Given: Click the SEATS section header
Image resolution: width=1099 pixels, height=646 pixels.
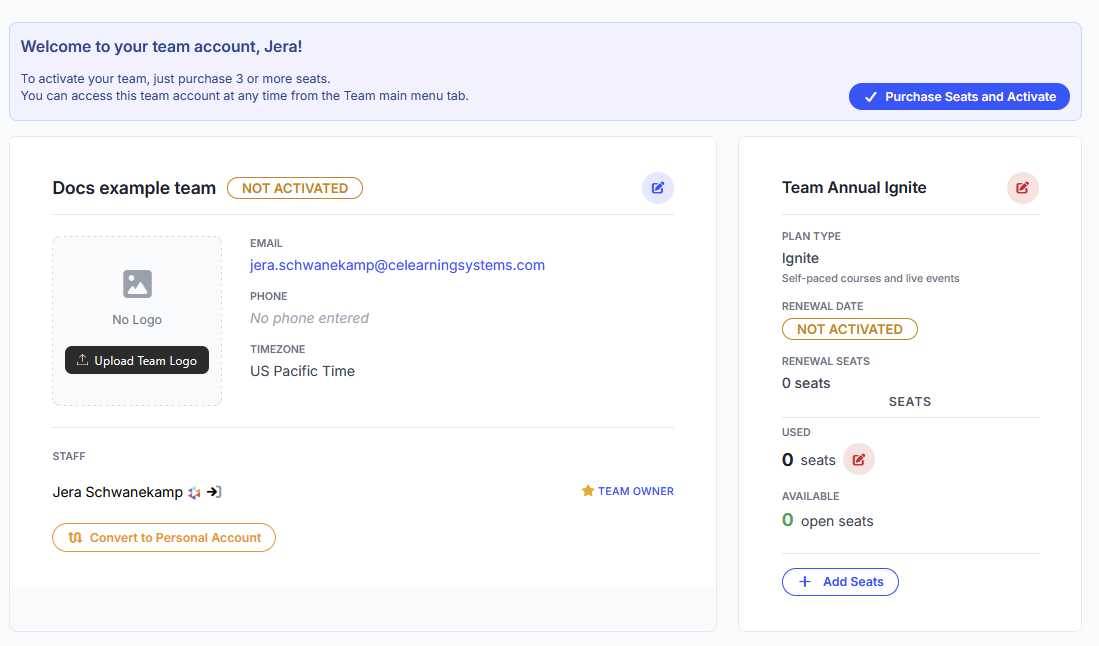Looking at the screenshot, I should click(910, 401).
